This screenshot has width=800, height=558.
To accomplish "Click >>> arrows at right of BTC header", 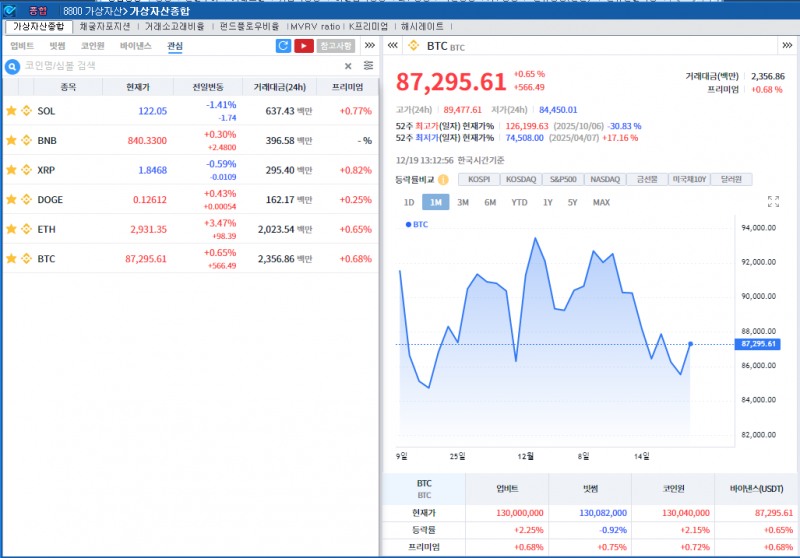I will coord(787,46).
